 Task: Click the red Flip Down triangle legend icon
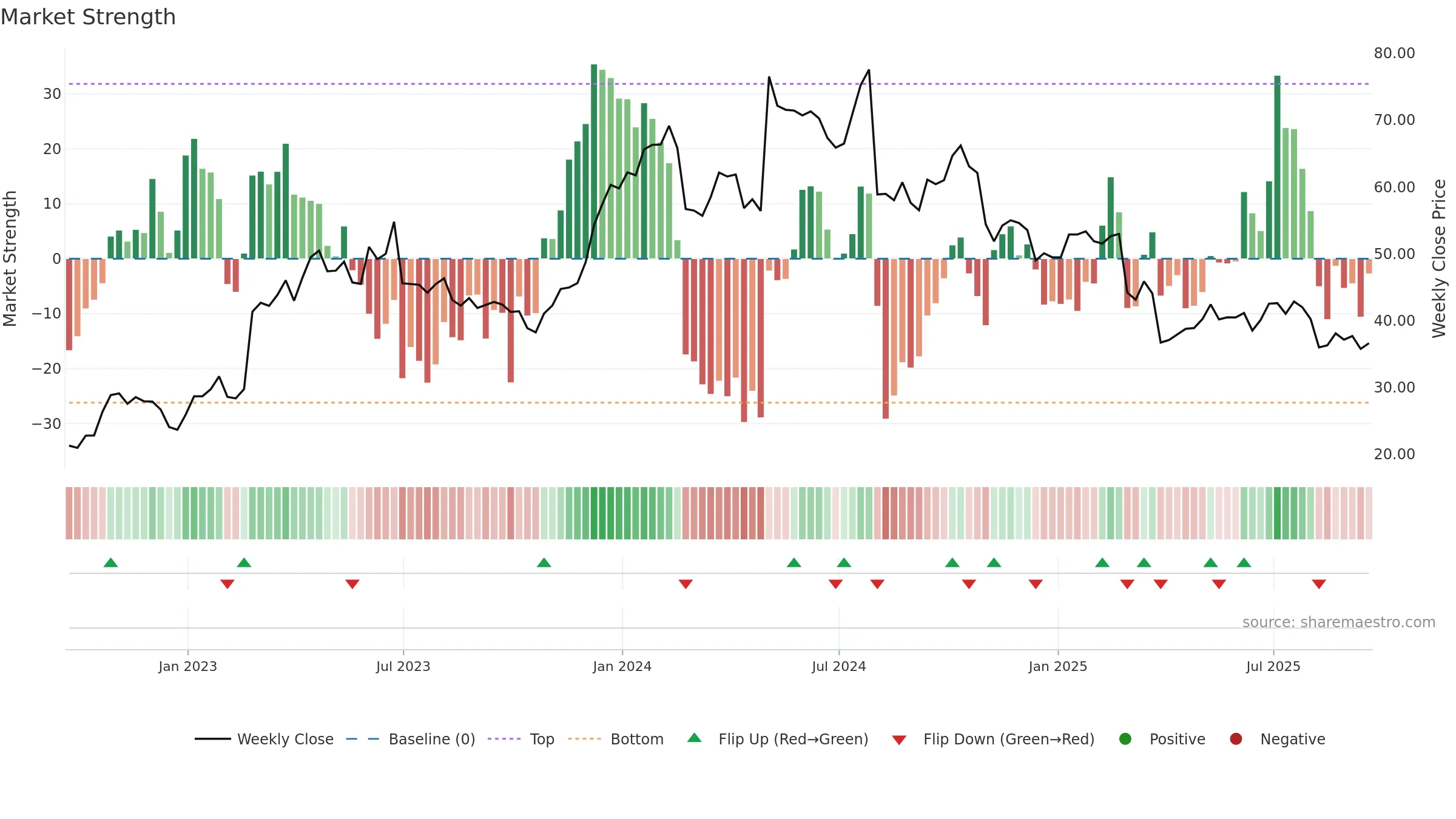[x=899, y=740]
